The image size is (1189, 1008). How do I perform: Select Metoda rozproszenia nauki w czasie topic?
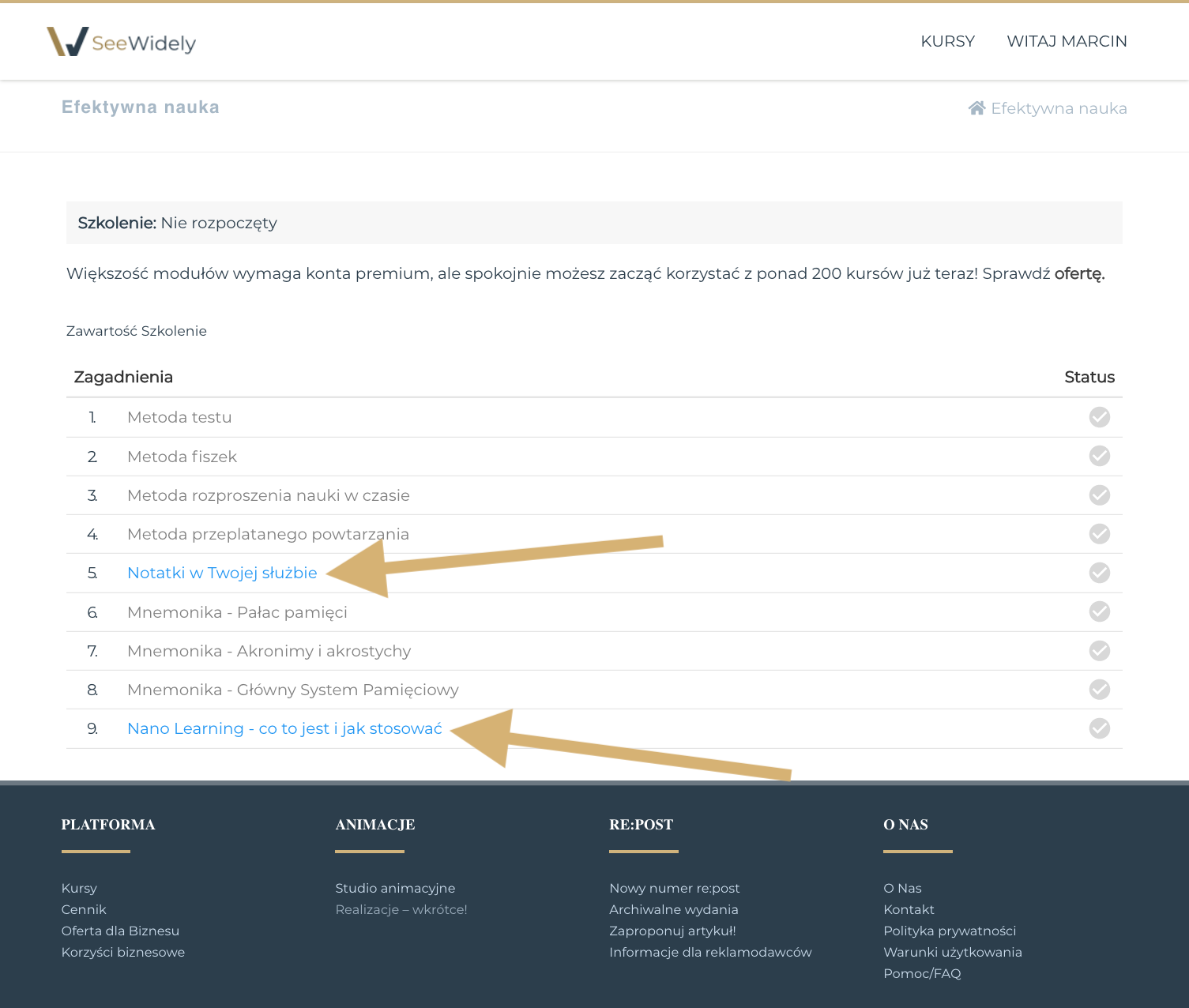coord(268,495)
